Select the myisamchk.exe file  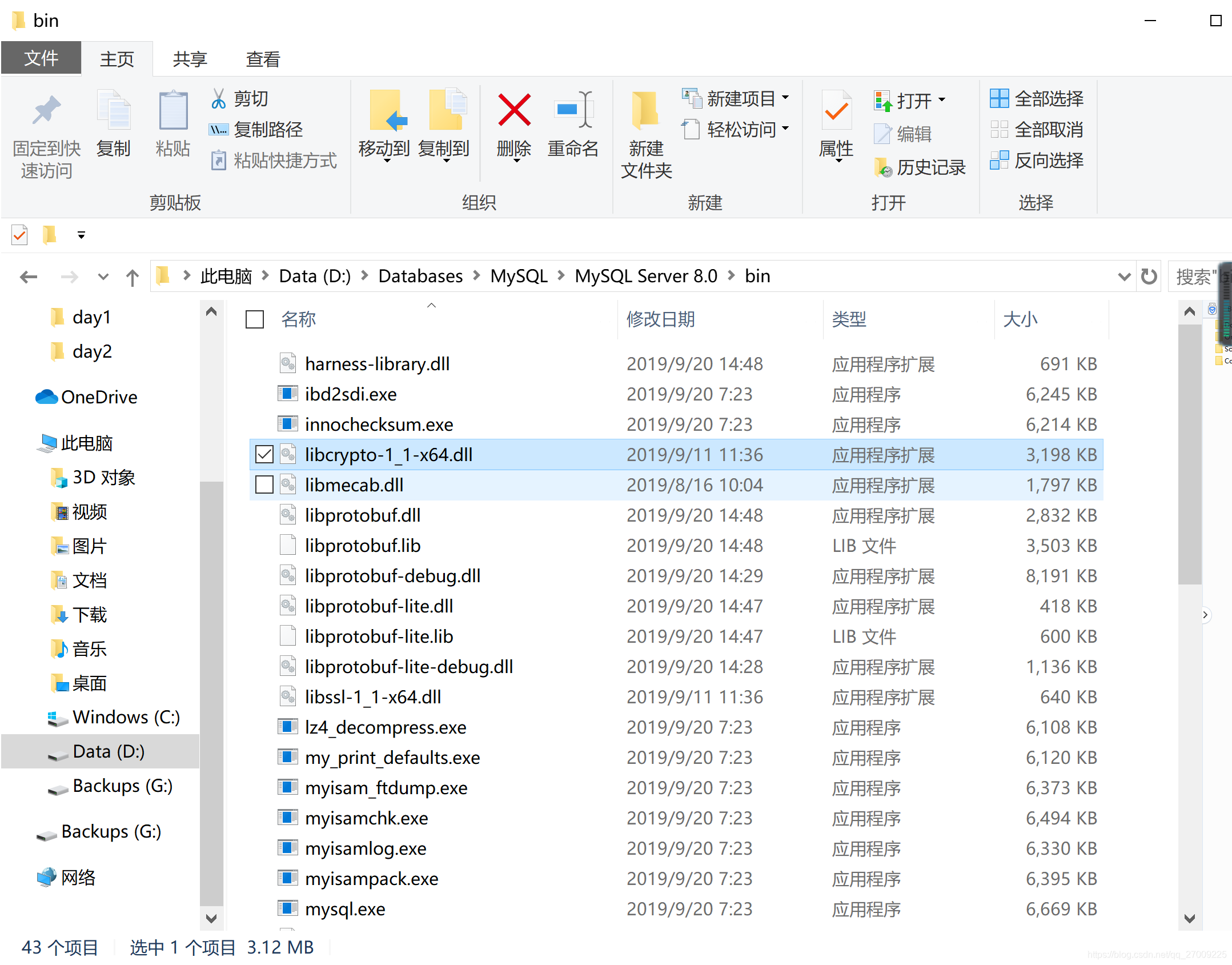click(x=676, y=818)
